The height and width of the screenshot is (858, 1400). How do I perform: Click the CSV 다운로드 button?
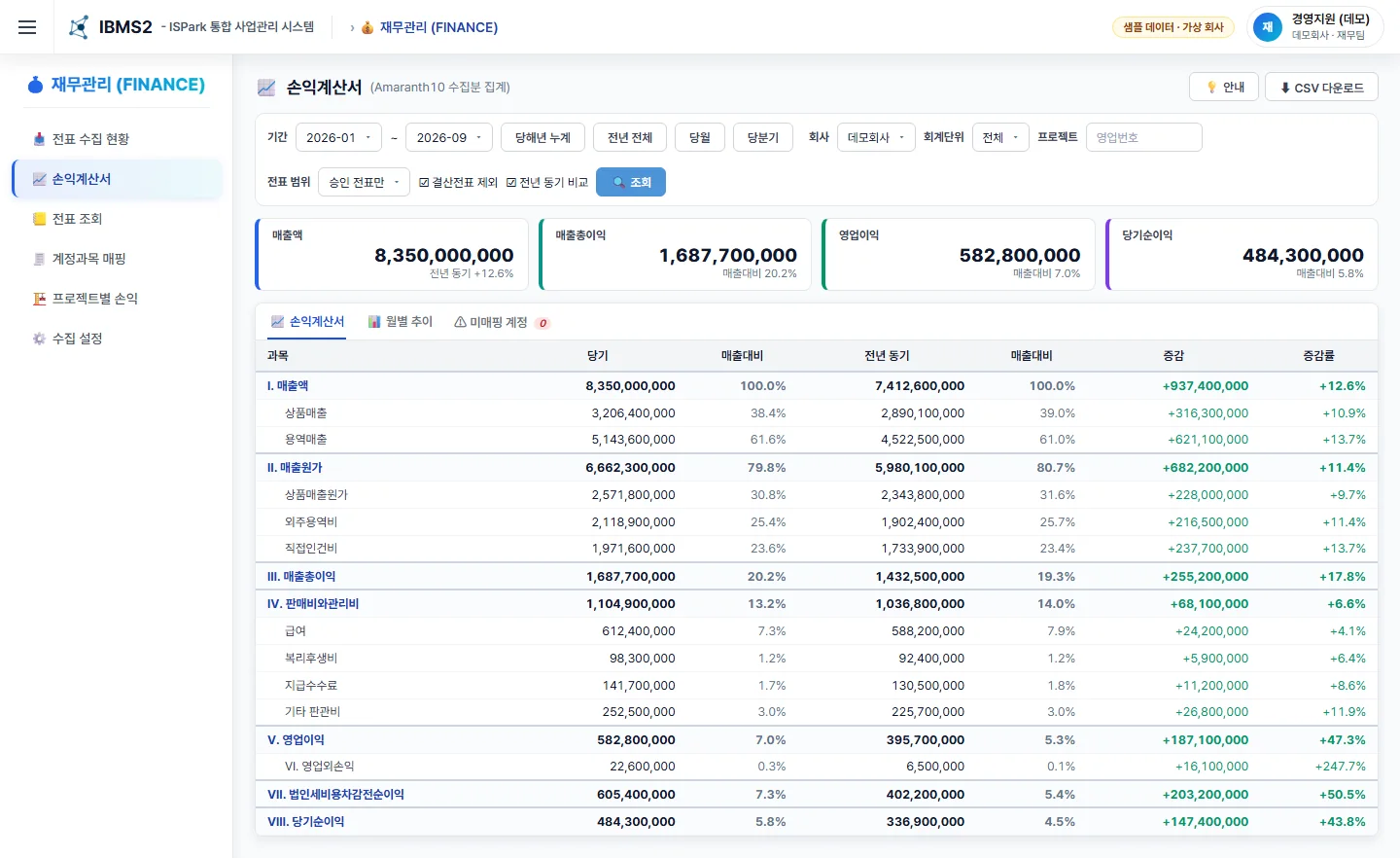pos(1322,88)
